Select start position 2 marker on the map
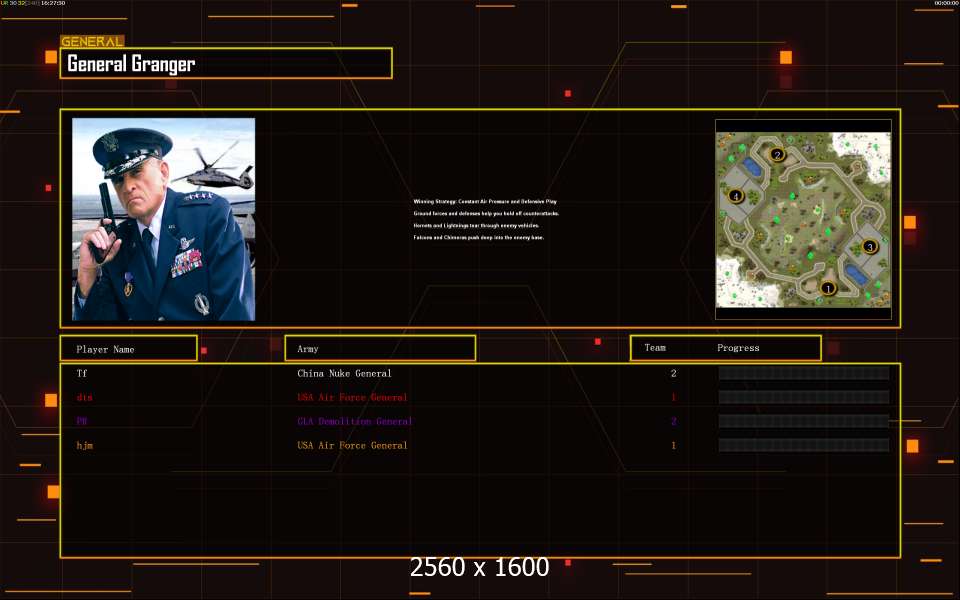 click(777, 155)
